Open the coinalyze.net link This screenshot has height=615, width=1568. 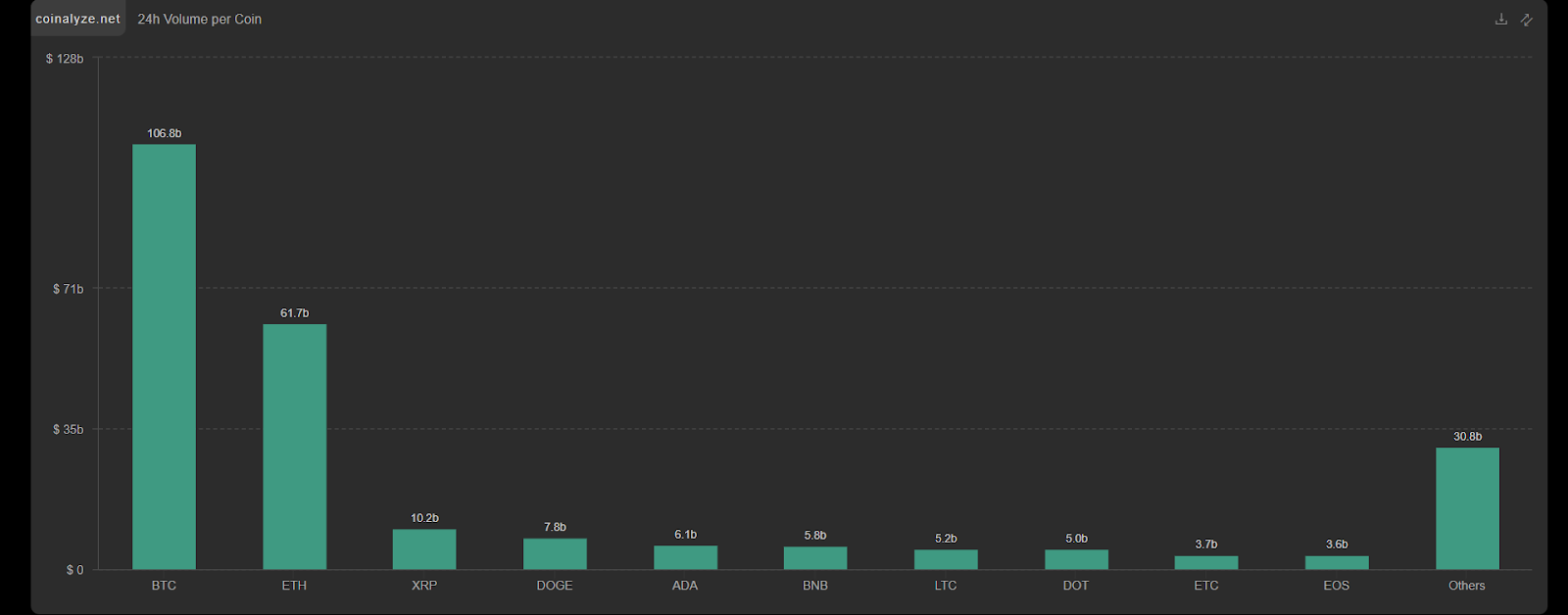pyautogui.click(x=77, y=19)
